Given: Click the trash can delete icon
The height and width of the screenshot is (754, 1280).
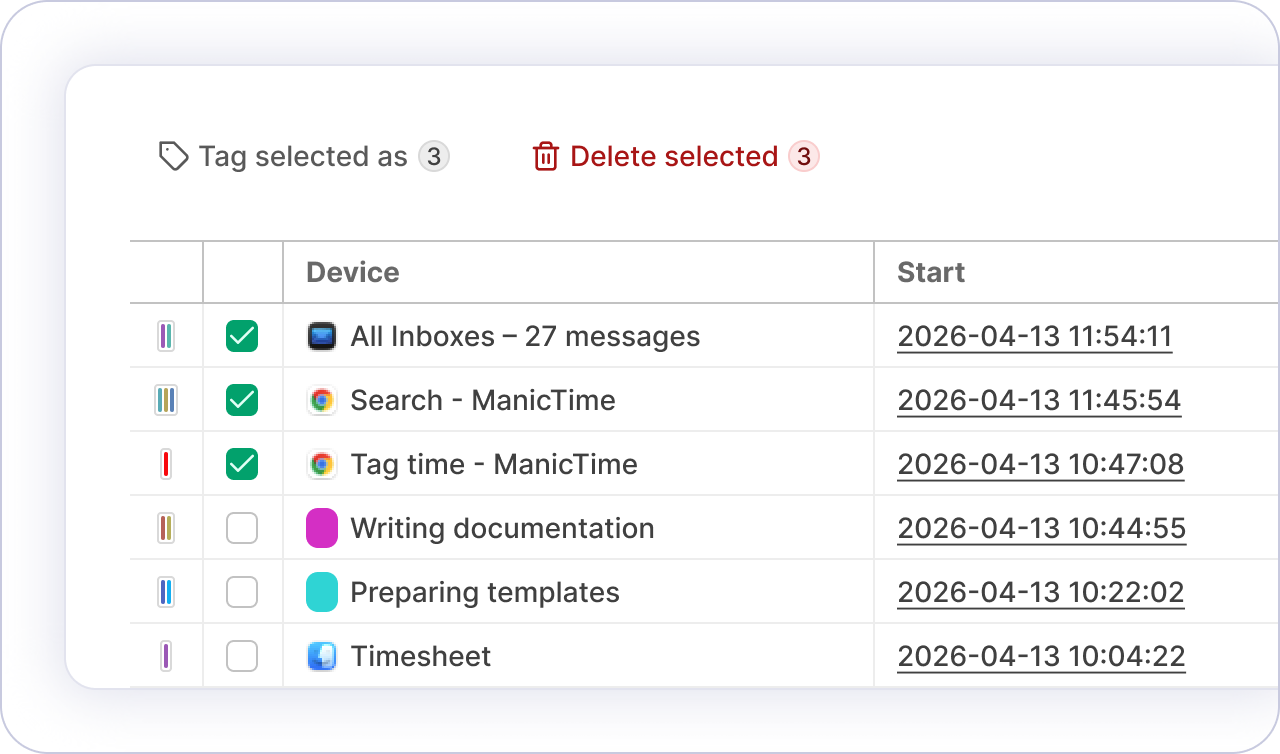Looking at the screenshot, I should coord(545,157).
